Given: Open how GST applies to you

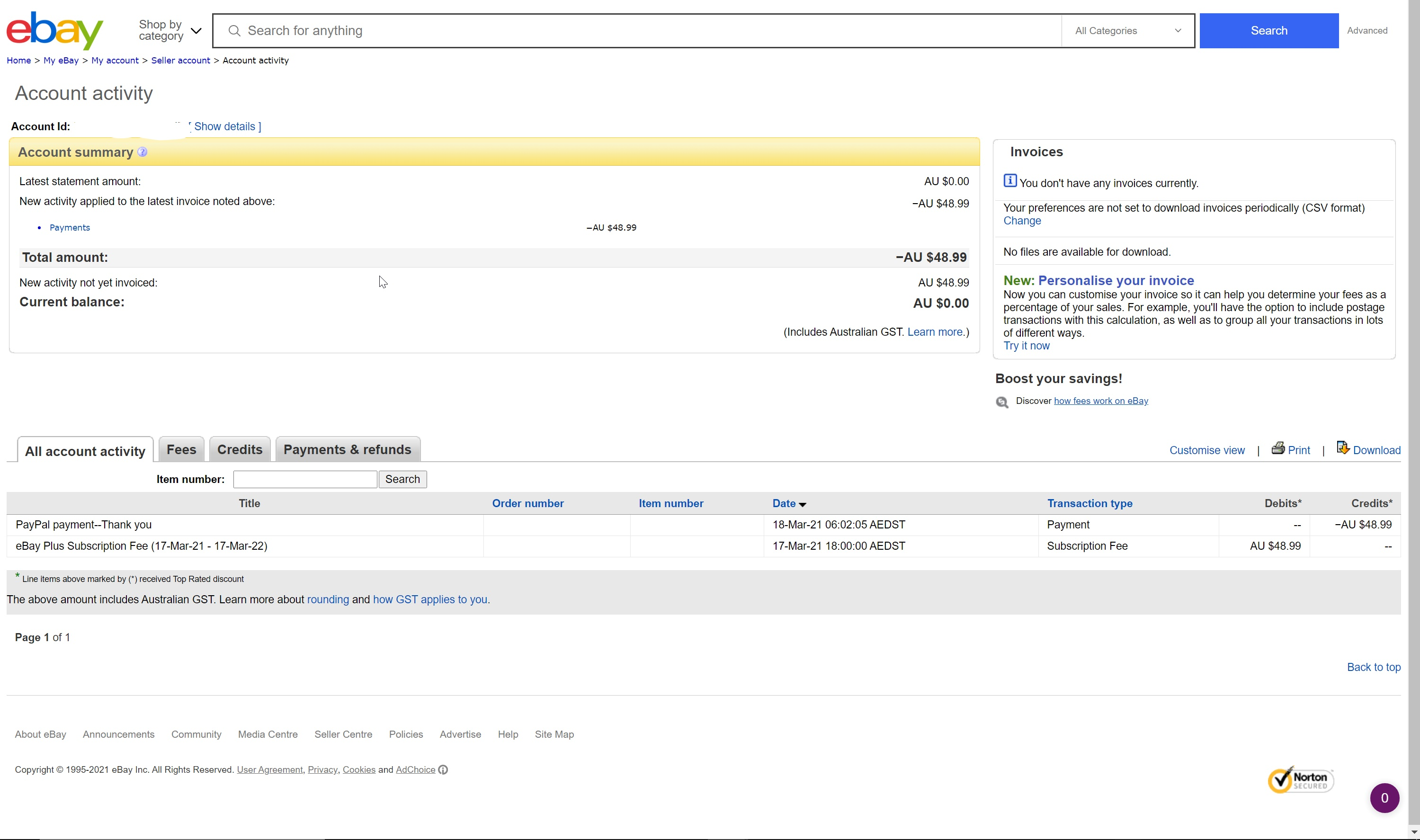Looking at the screenshot, I should (429, 599).
